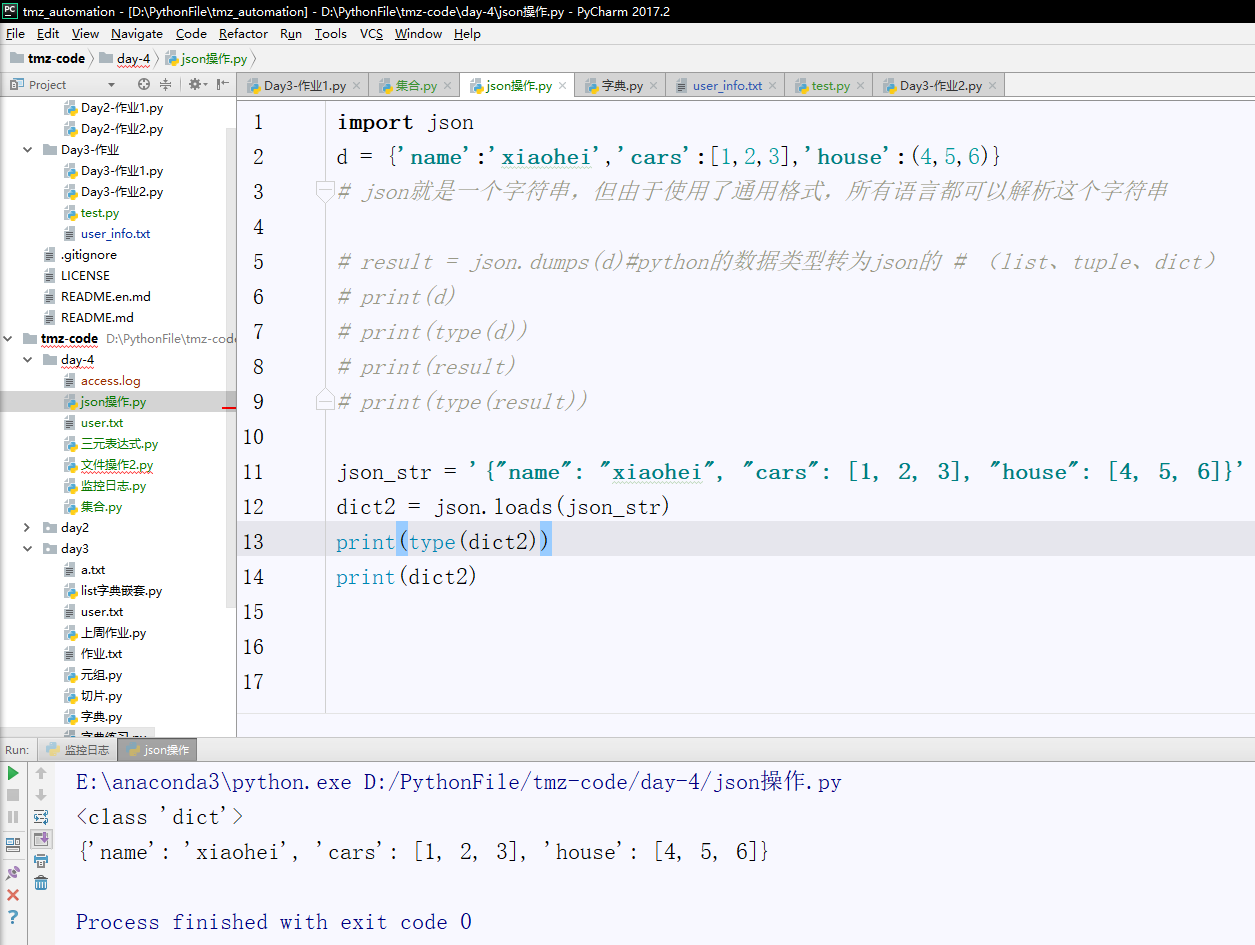Viewport: 1255px width, 945px height.
Task: Open the VCS menu
Action: pos(371,33)
